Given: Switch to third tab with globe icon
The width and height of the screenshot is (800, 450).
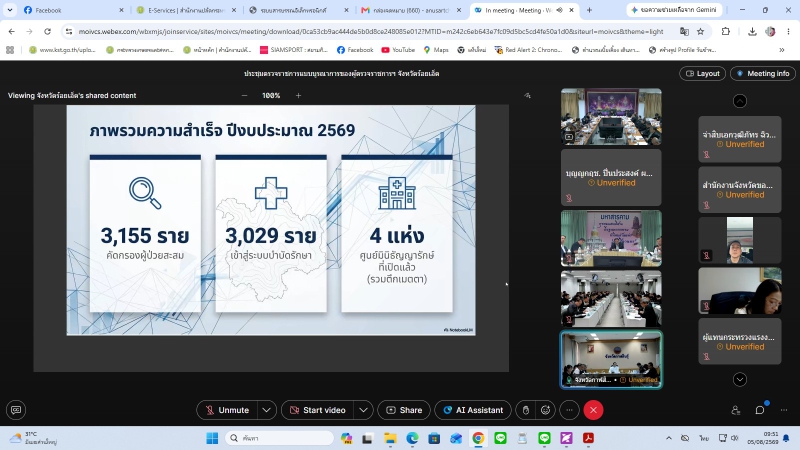Looking at the screenshot, I should point(298,10).
